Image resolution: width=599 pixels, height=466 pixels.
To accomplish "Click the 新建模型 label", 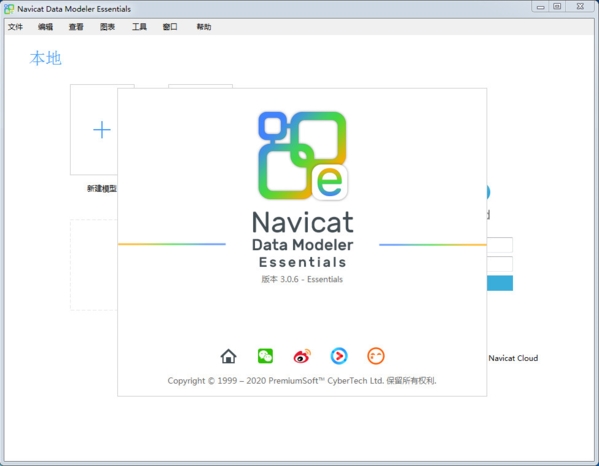I will click(x=102, y=189).
